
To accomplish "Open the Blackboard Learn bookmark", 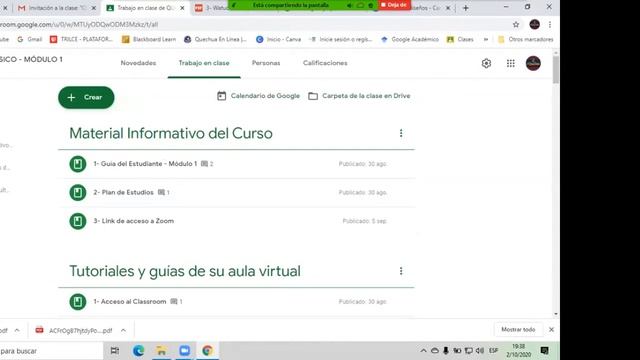I will 149,39.
